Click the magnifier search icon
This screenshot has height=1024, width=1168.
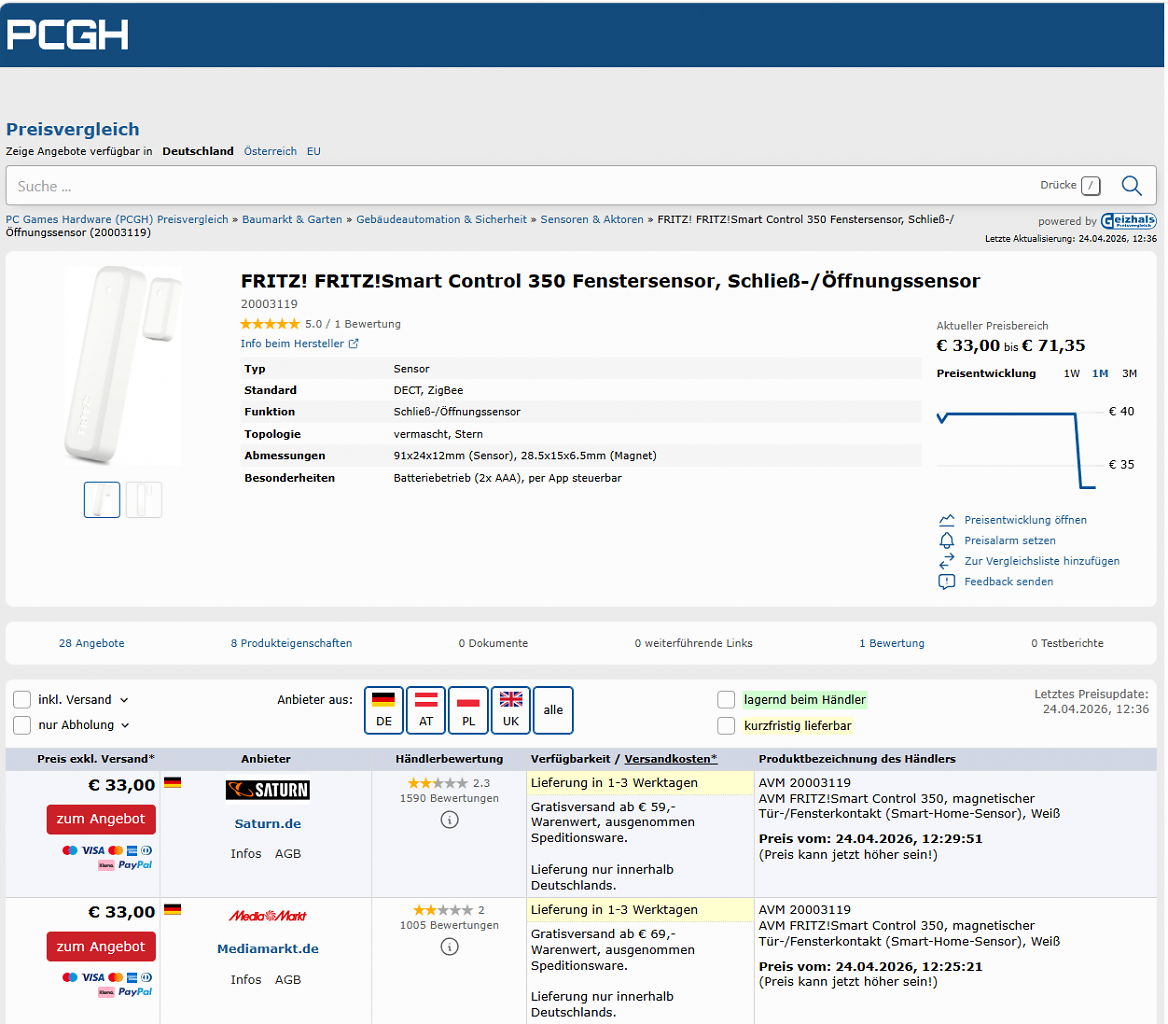(1132, 185)
